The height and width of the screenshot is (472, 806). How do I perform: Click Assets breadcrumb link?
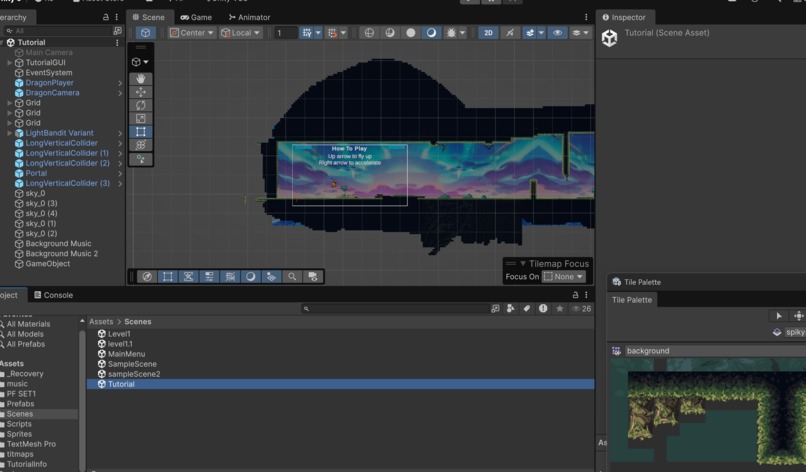coord(101,321)
